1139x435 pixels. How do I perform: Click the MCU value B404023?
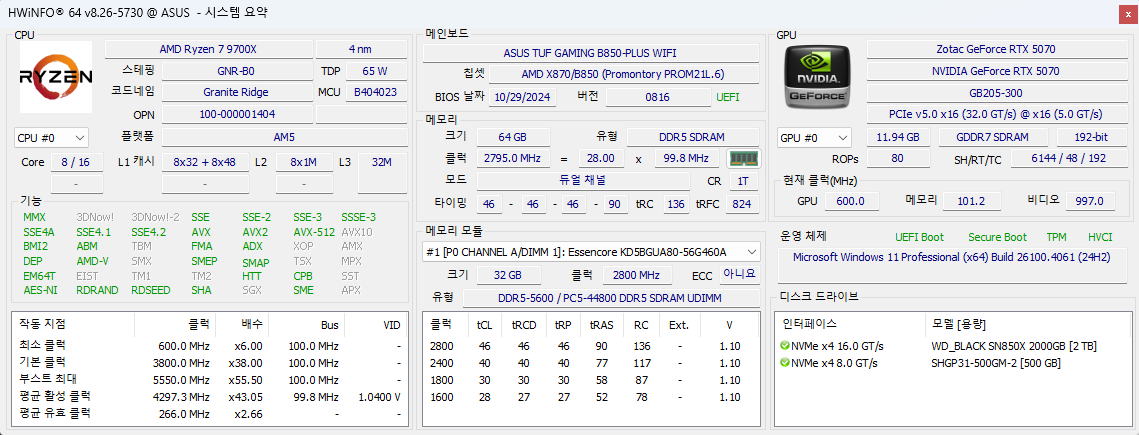pos(376,92)
